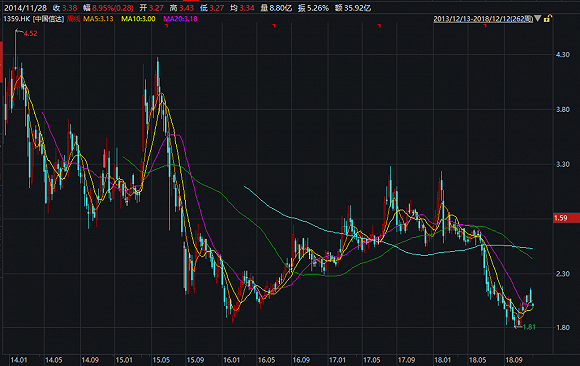
Task: Click the red event marker near 17.05
Action: pyautogui.click(x=379, y=26)
